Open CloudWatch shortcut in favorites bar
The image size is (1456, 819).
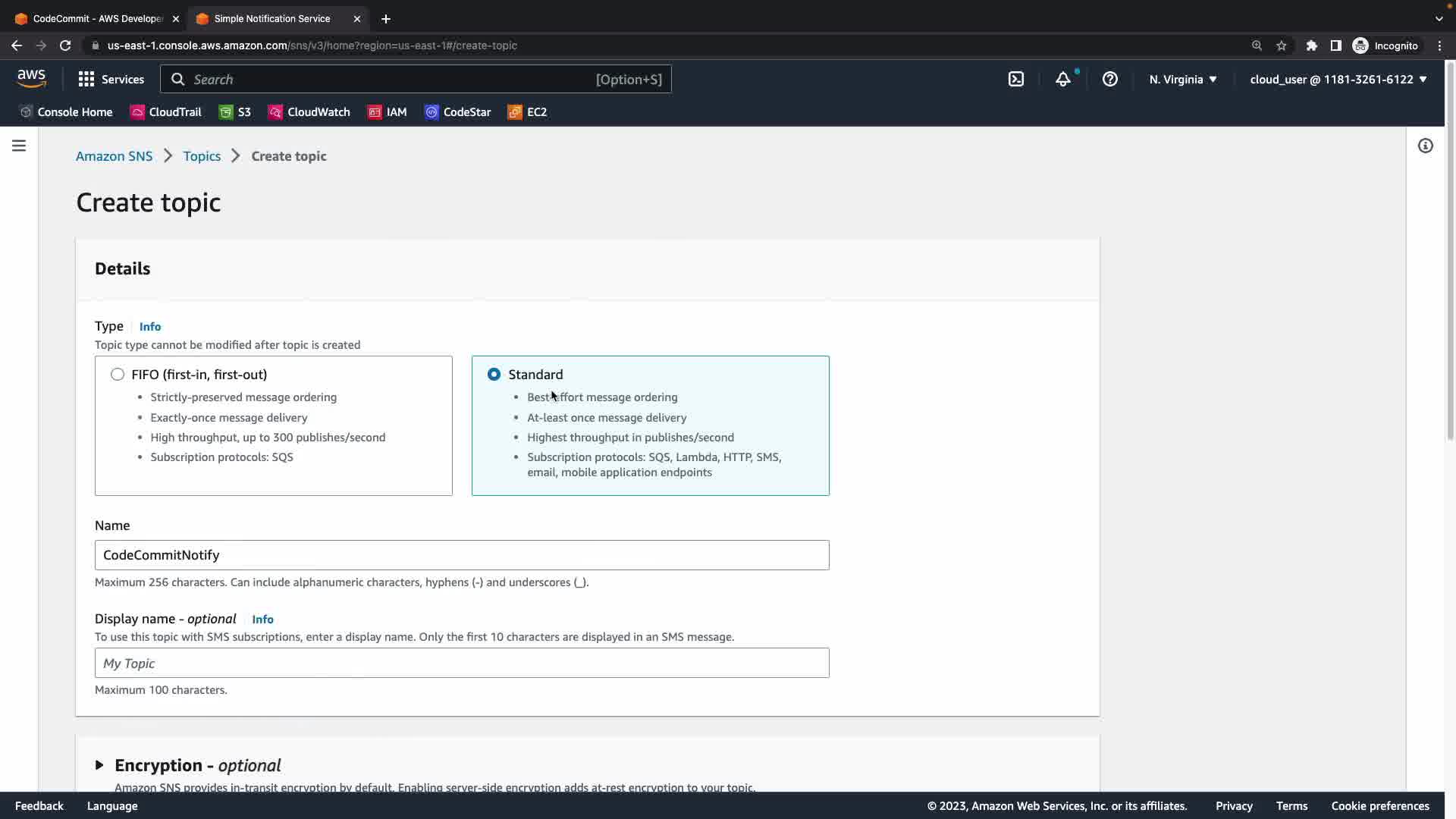point(309,112)
